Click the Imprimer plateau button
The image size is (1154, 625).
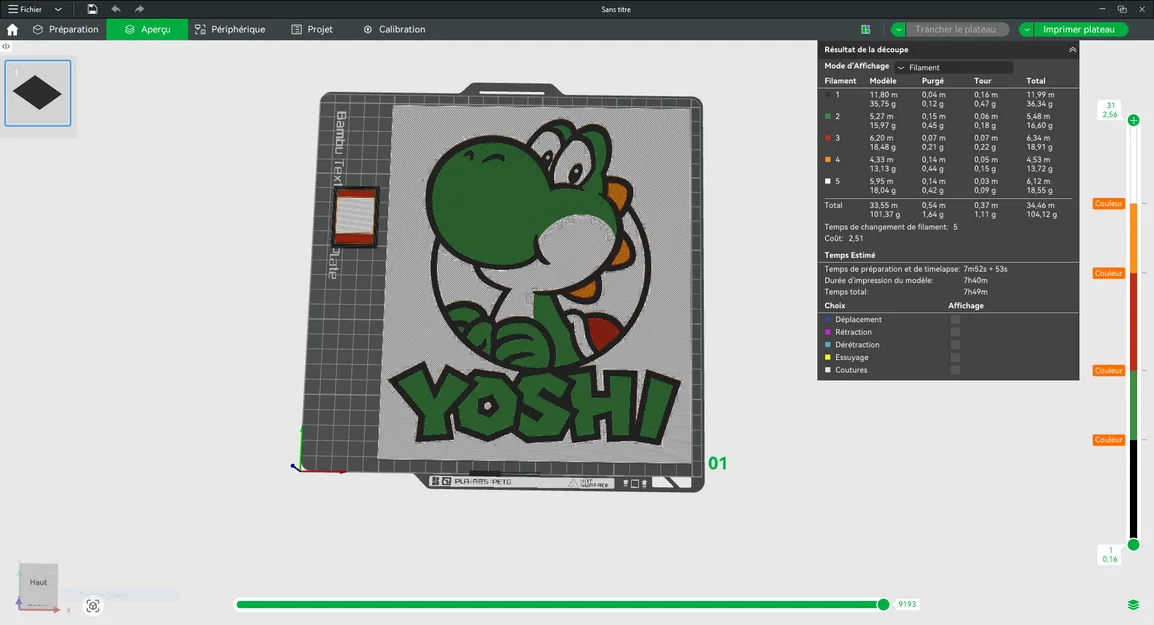tap(1080, 29)
